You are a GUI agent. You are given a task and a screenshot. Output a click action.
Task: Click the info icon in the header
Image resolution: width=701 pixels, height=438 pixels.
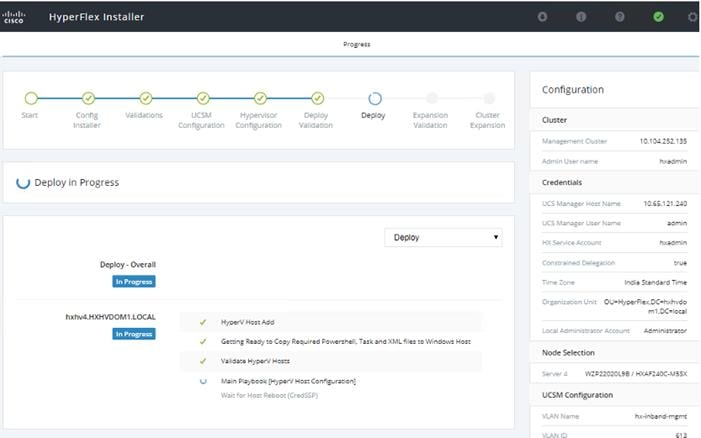[581, 17]
